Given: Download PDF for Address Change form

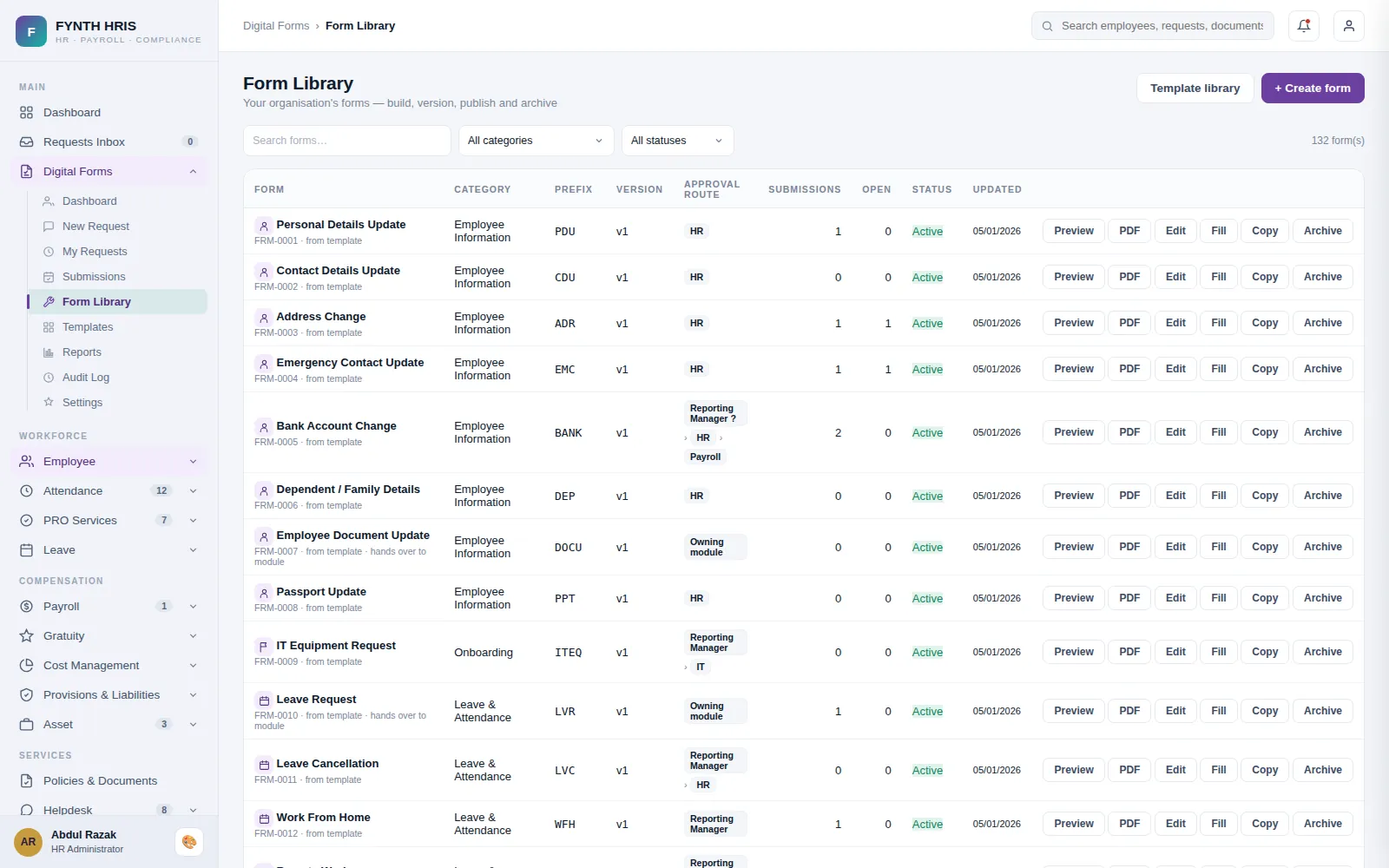Looking at the screenshot, I should [x=1129, y=323].
